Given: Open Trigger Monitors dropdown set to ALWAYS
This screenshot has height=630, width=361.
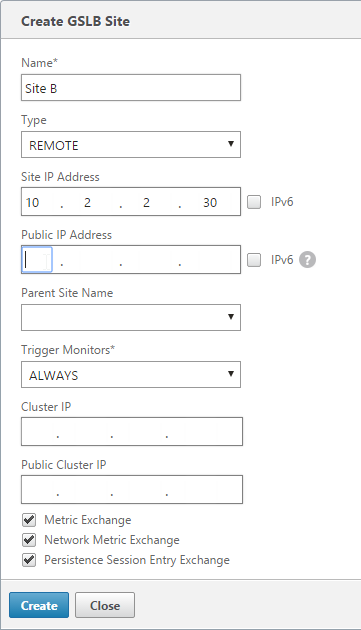Looking at the screenshot, I should tap(131, 374).
